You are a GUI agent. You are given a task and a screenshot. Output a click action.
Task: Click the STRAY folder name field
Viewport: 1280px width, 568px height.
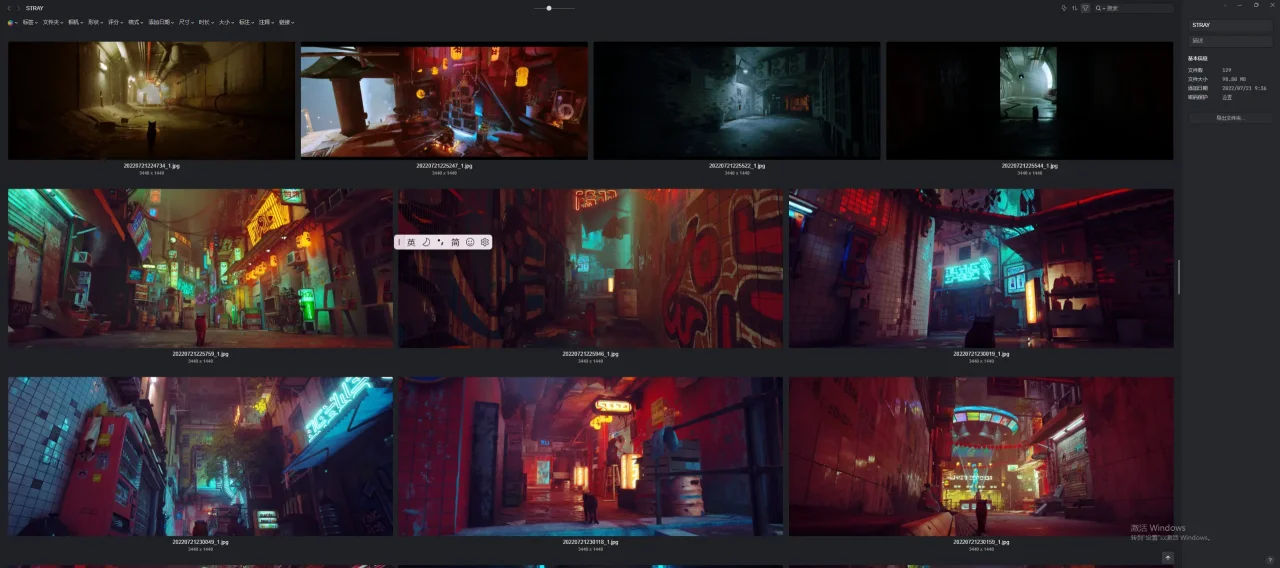click(1230, 25)
